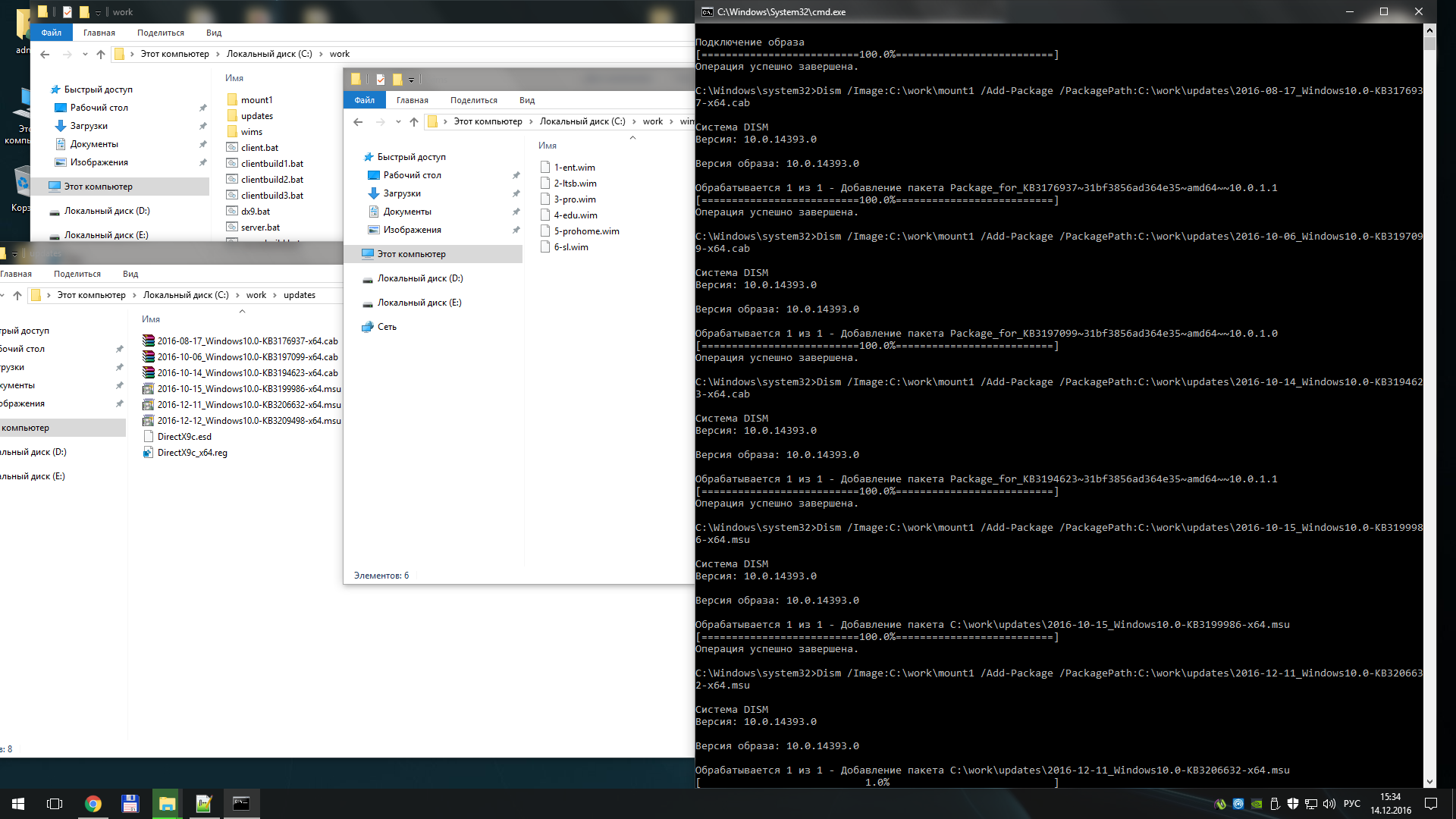
Task: Open Task View from the taskbar
Action: coord(55,804)
